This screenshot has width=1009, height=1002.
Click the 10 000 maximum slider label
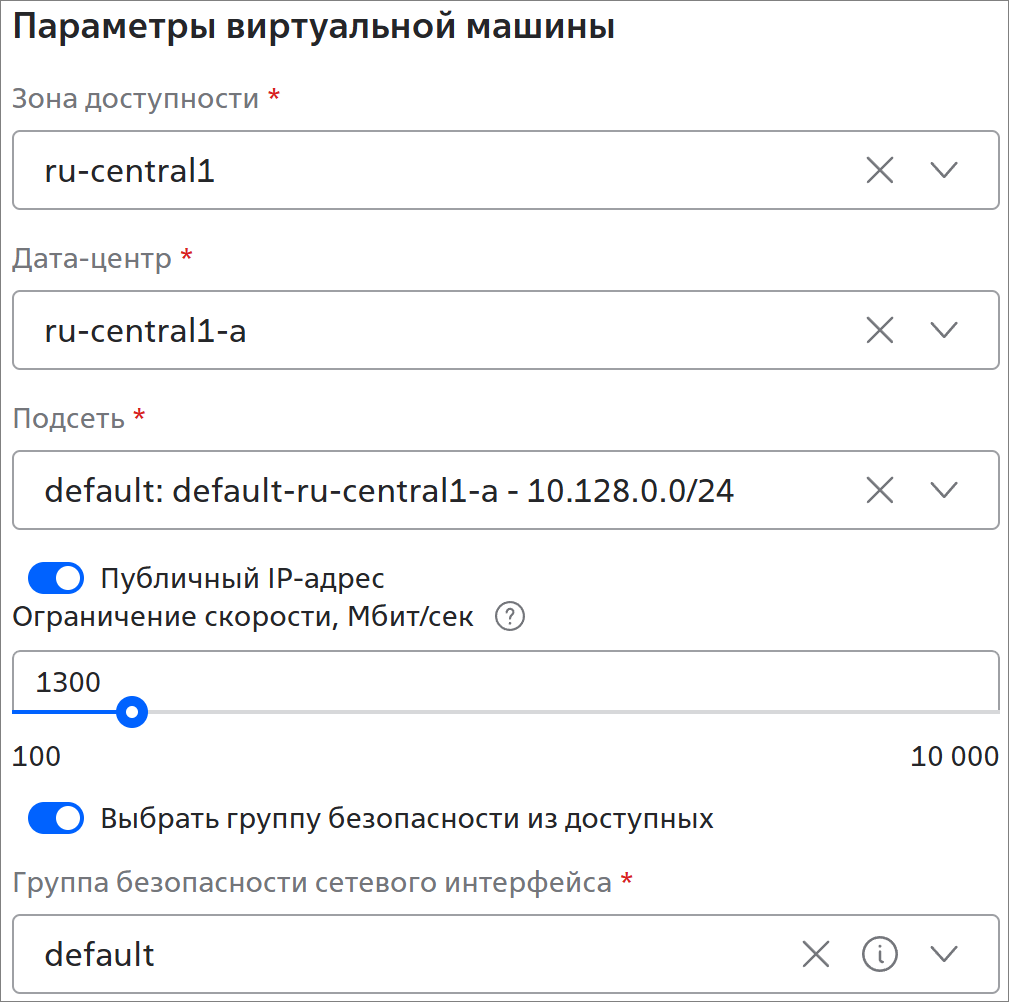[x=954, y=757]
